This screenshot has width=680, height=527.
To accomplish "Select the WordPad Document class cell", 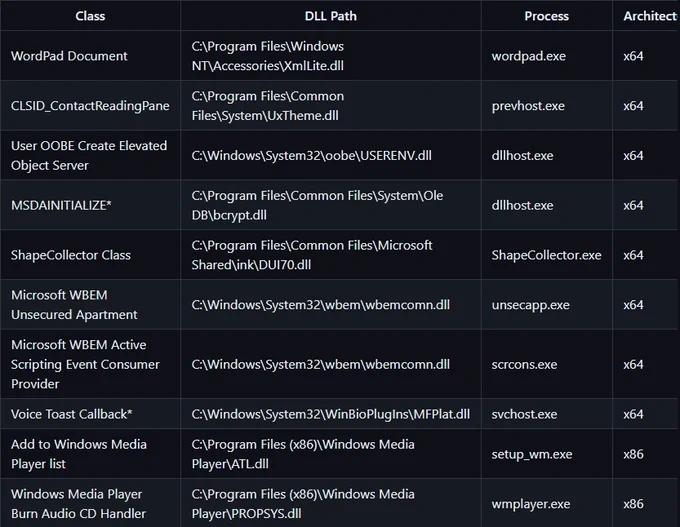I will (90, 56).
